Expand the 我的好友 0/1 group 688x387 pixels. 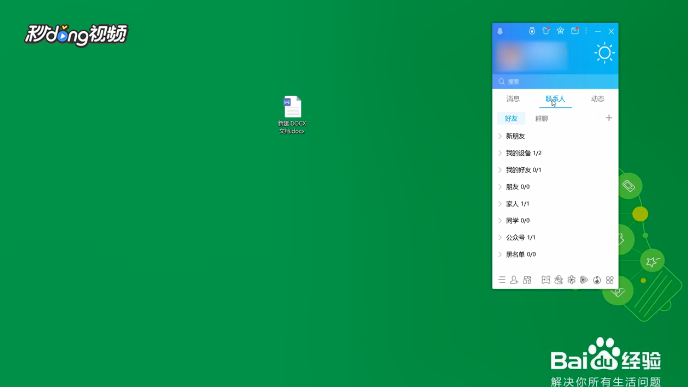coord(555,170)
